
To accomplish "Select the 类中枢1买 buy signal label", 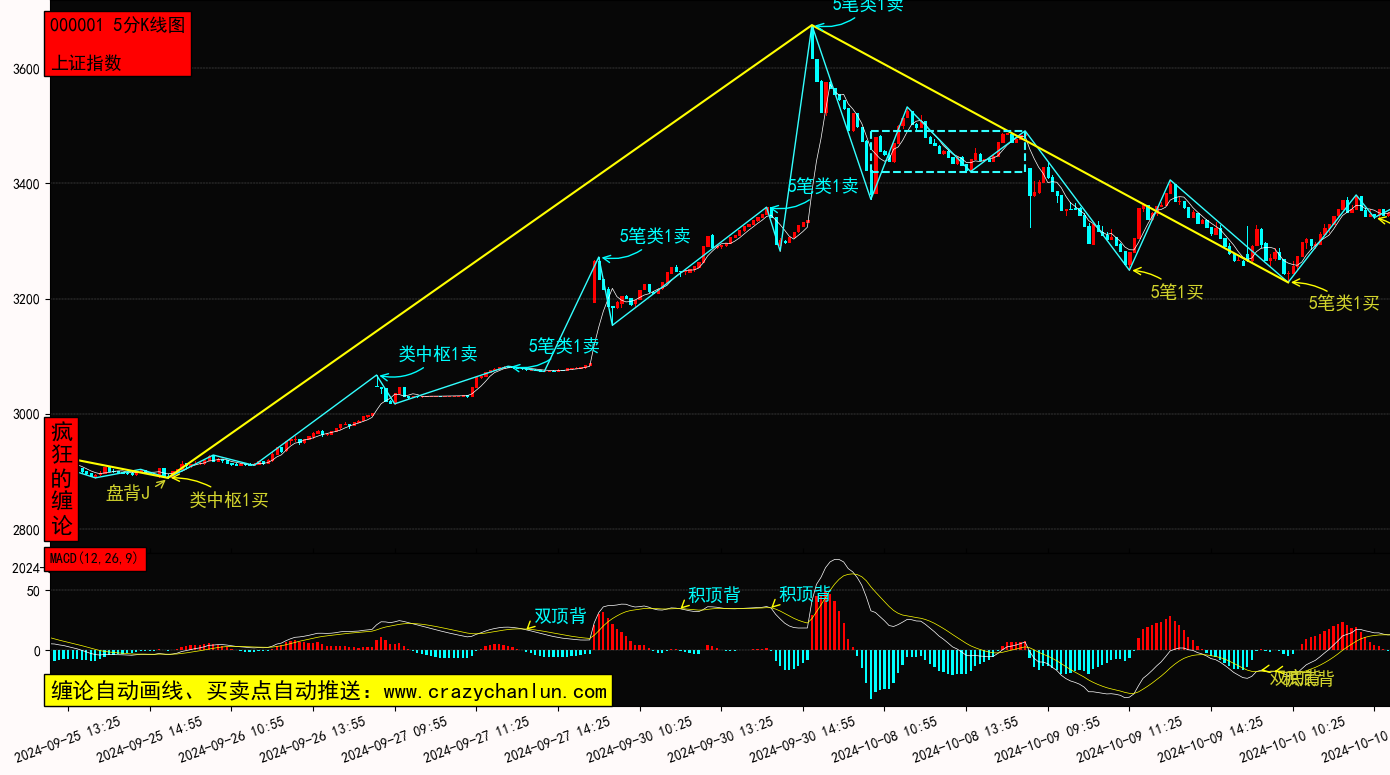I will tap(229, 500).
